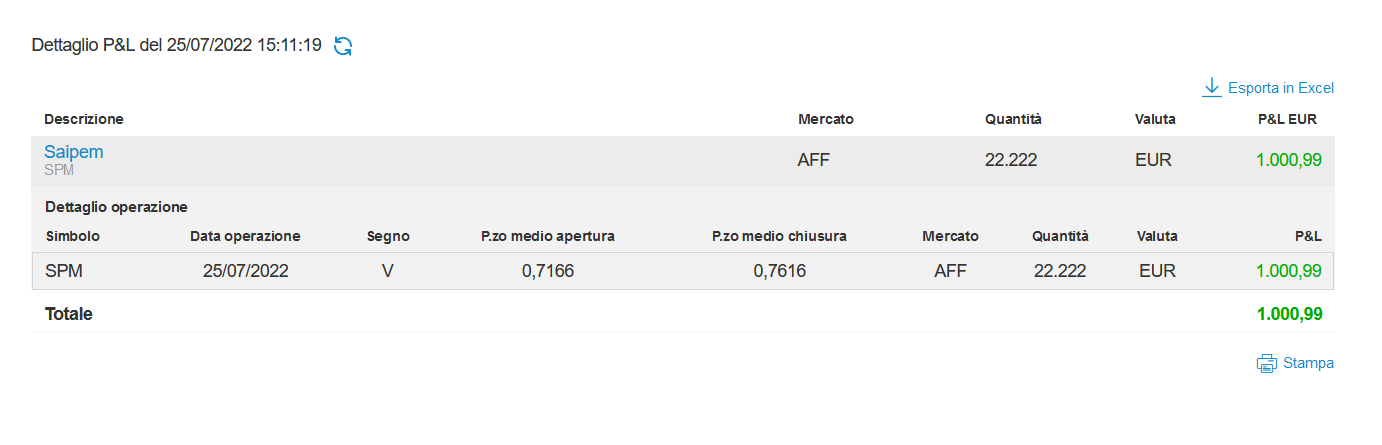Click the Quantità header in the main table
Image resolution: width=1382 pixels, height=445 pixels.
point(1013,119)
